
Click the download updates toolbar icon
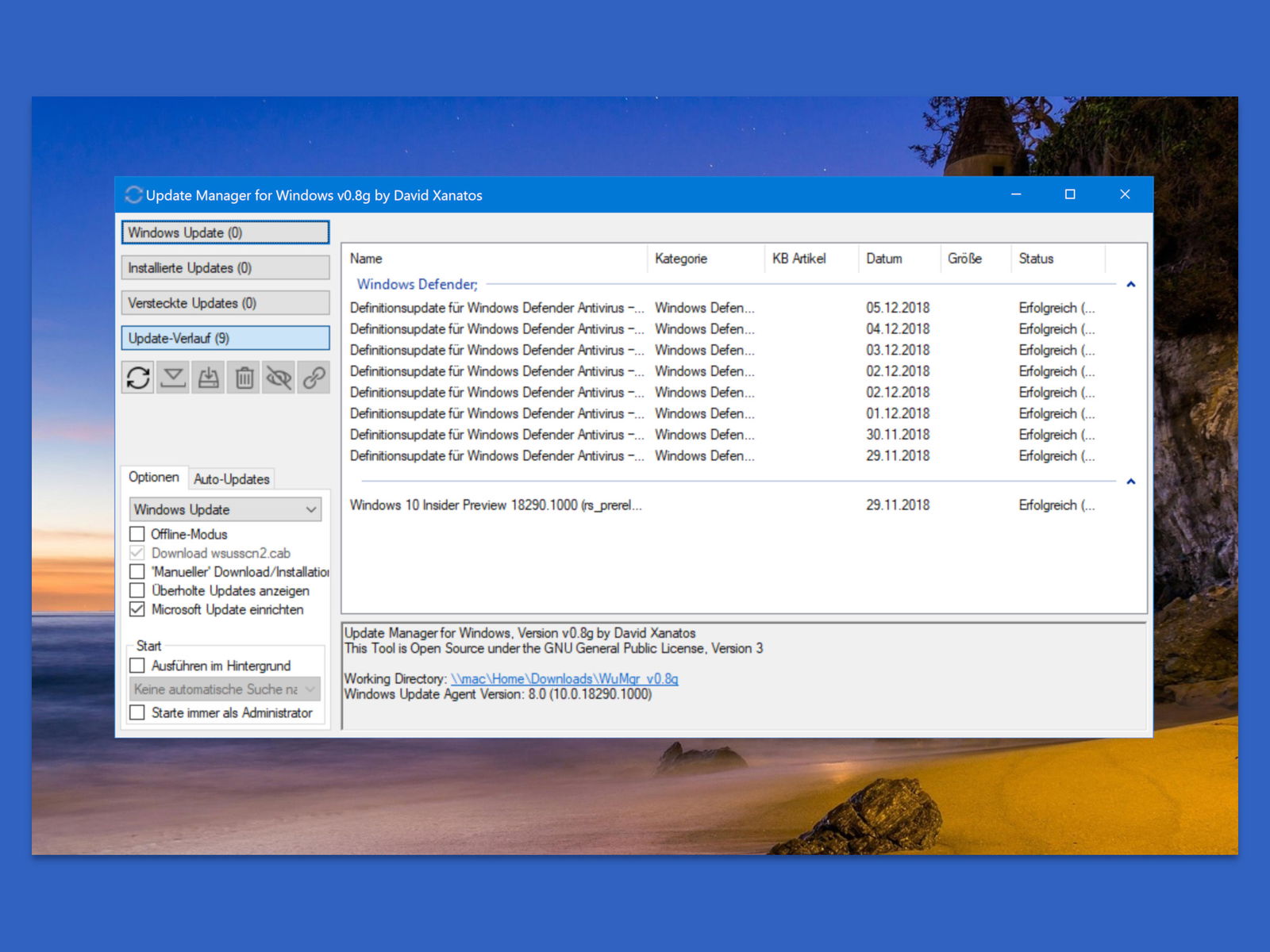tap(173, 378)
